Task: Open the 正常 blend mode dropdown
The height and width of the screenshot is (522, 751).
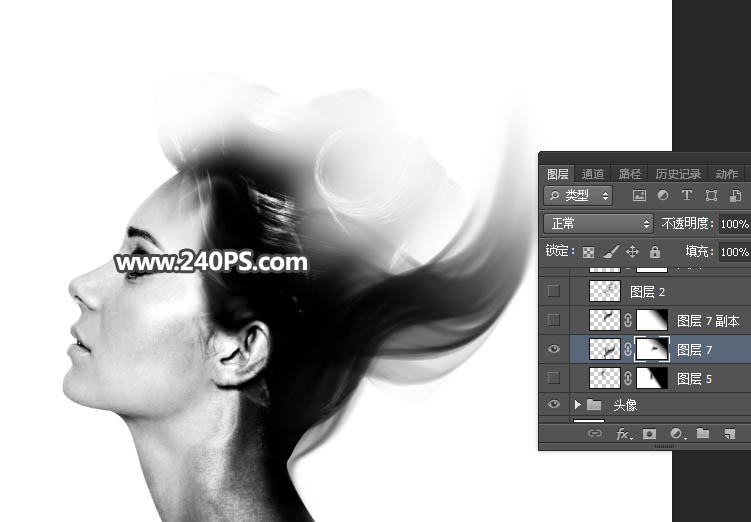Action: pos(599,224)
